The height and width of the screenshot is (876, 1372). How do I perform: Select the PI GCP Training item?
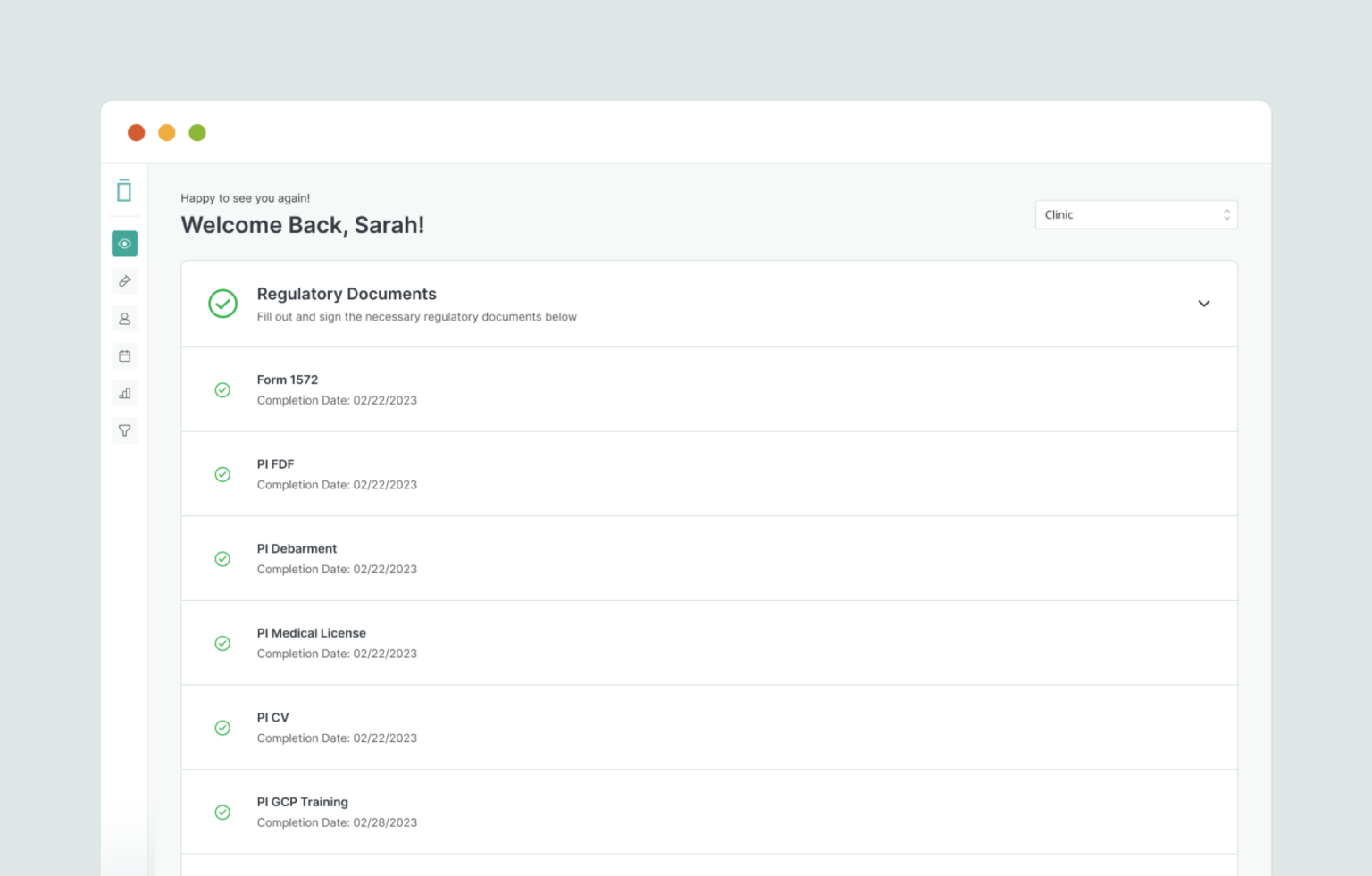click(x=302, y=802)
